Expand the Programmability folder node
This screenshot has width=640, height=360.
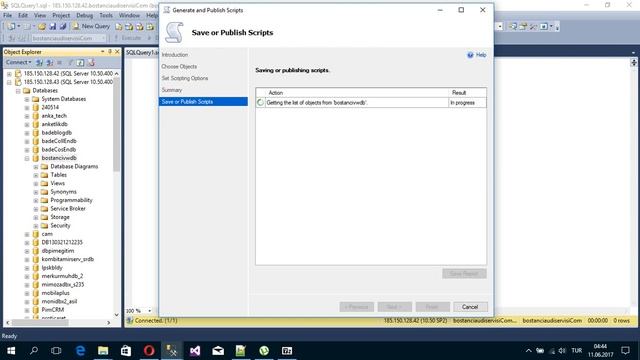point(36,200)
